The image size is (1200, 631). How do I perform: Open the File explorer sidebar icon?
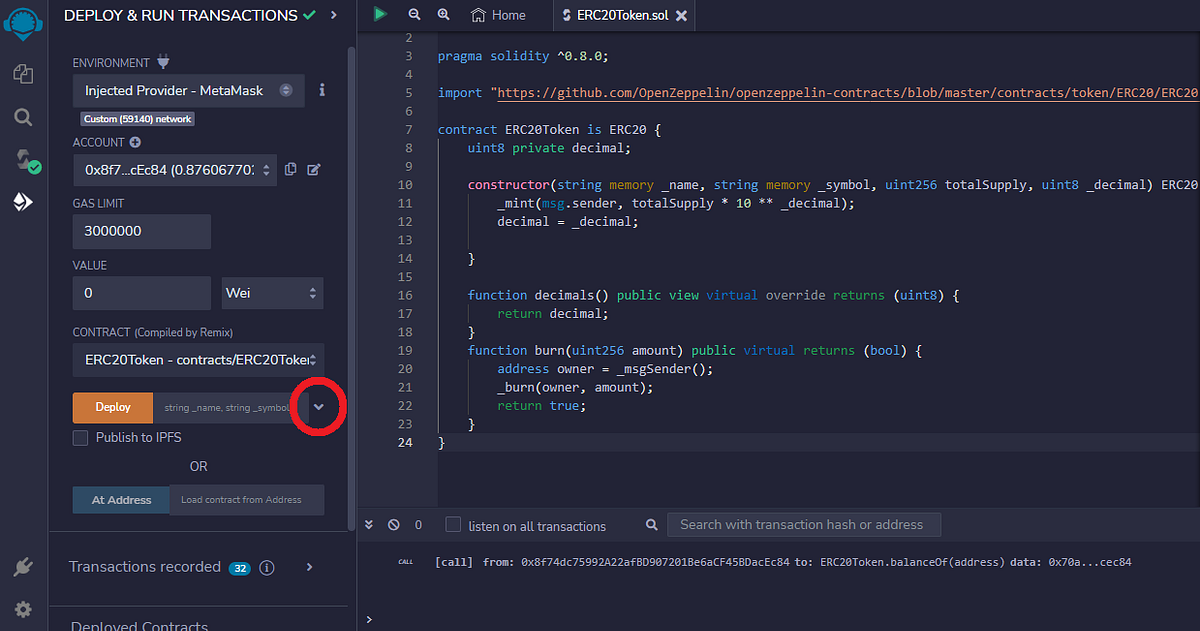point(23,73)
